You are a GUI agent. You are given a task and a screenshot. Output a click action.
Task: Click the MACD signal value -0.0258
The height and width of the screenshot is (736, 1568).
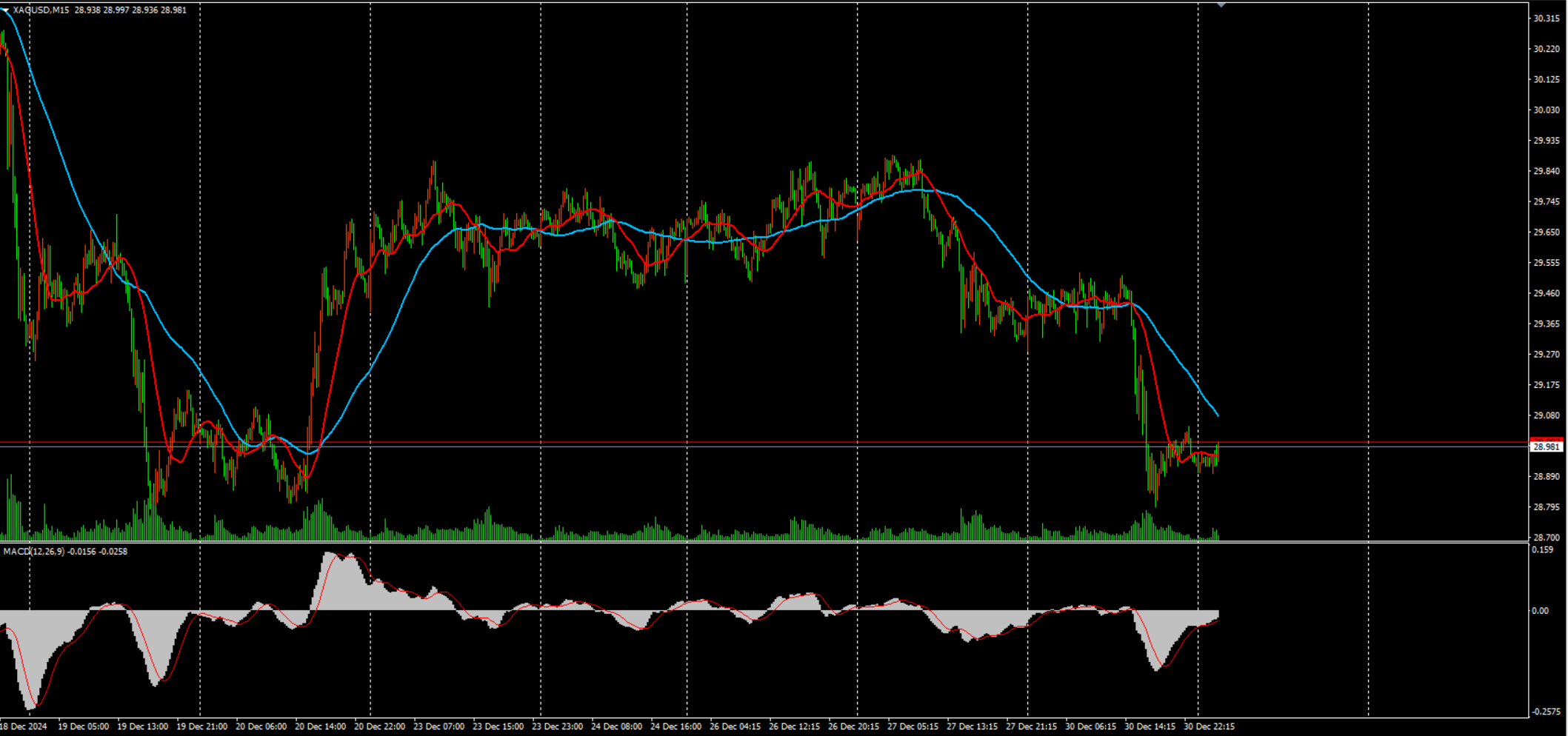[113, 552]
